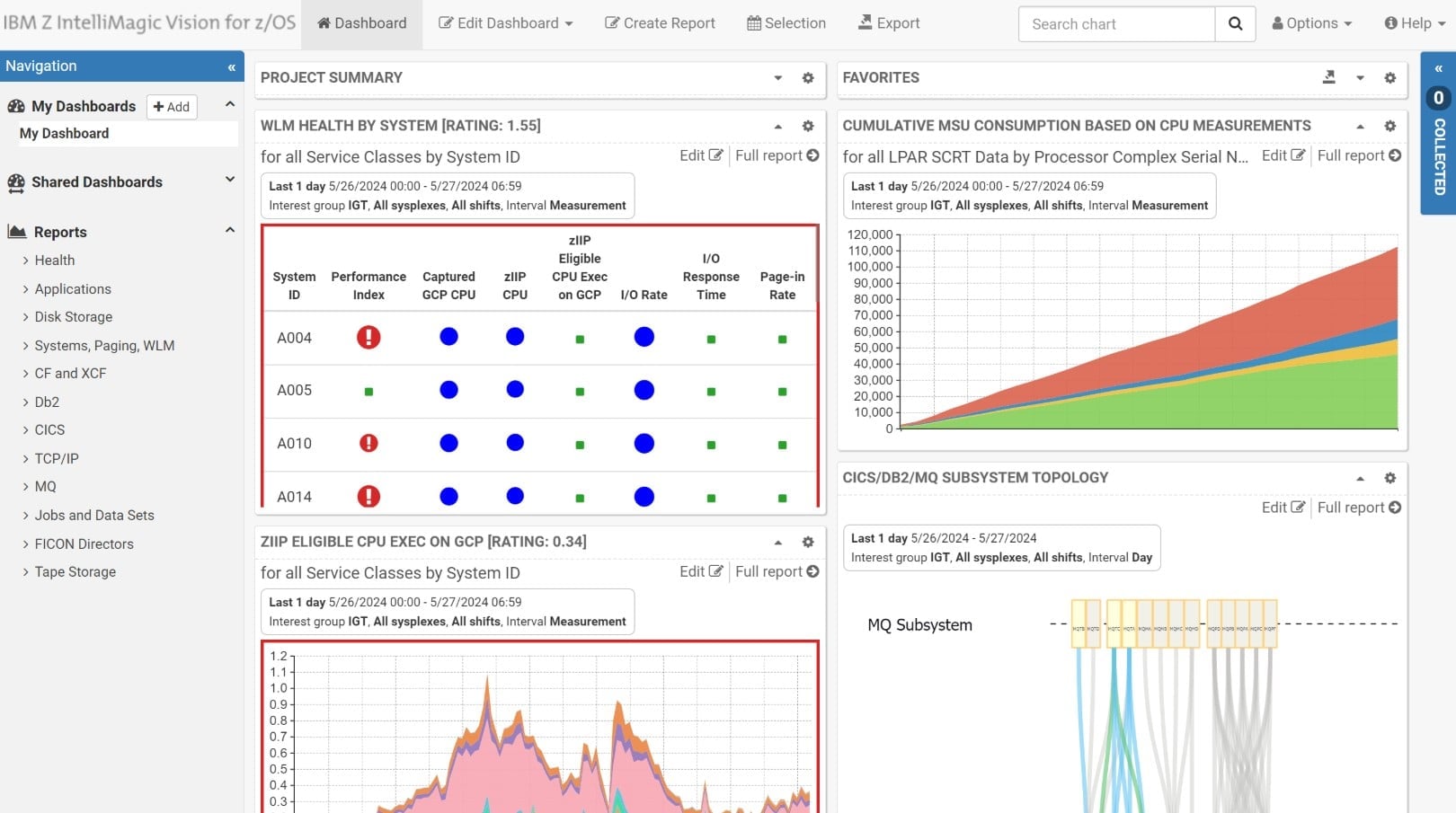Click A004 Performance Index red alert icon
Image resolution: width=1456 pixels, height=813 pixels.
click(368, 337)
